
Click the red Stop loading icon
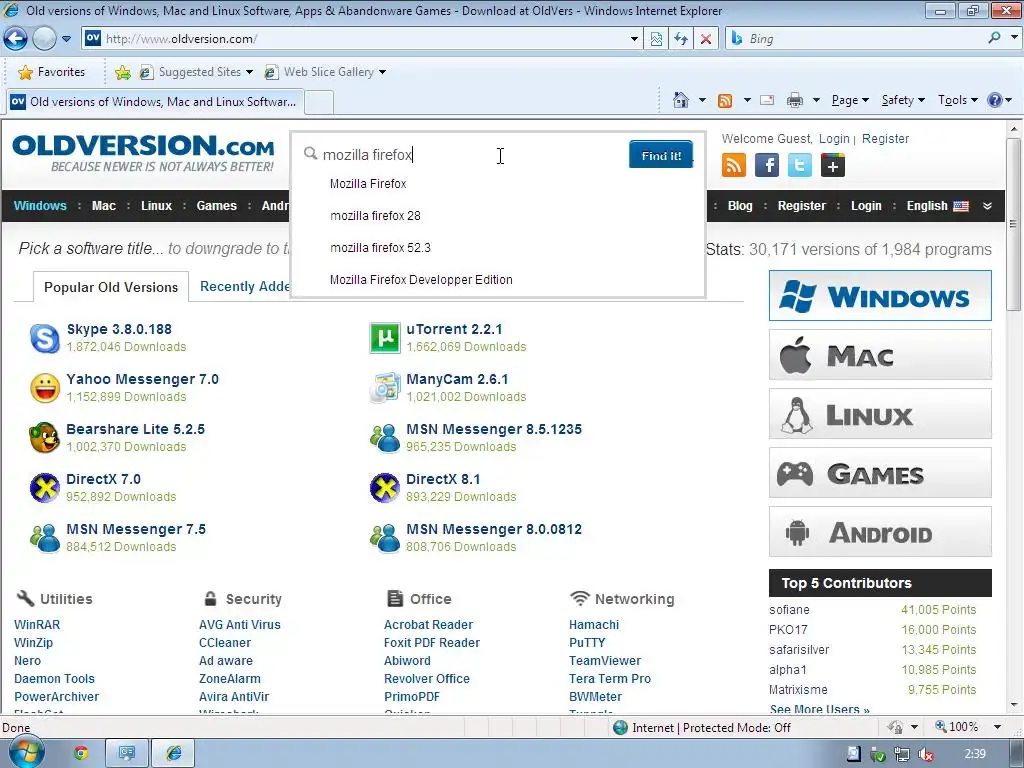coord(705,39)
